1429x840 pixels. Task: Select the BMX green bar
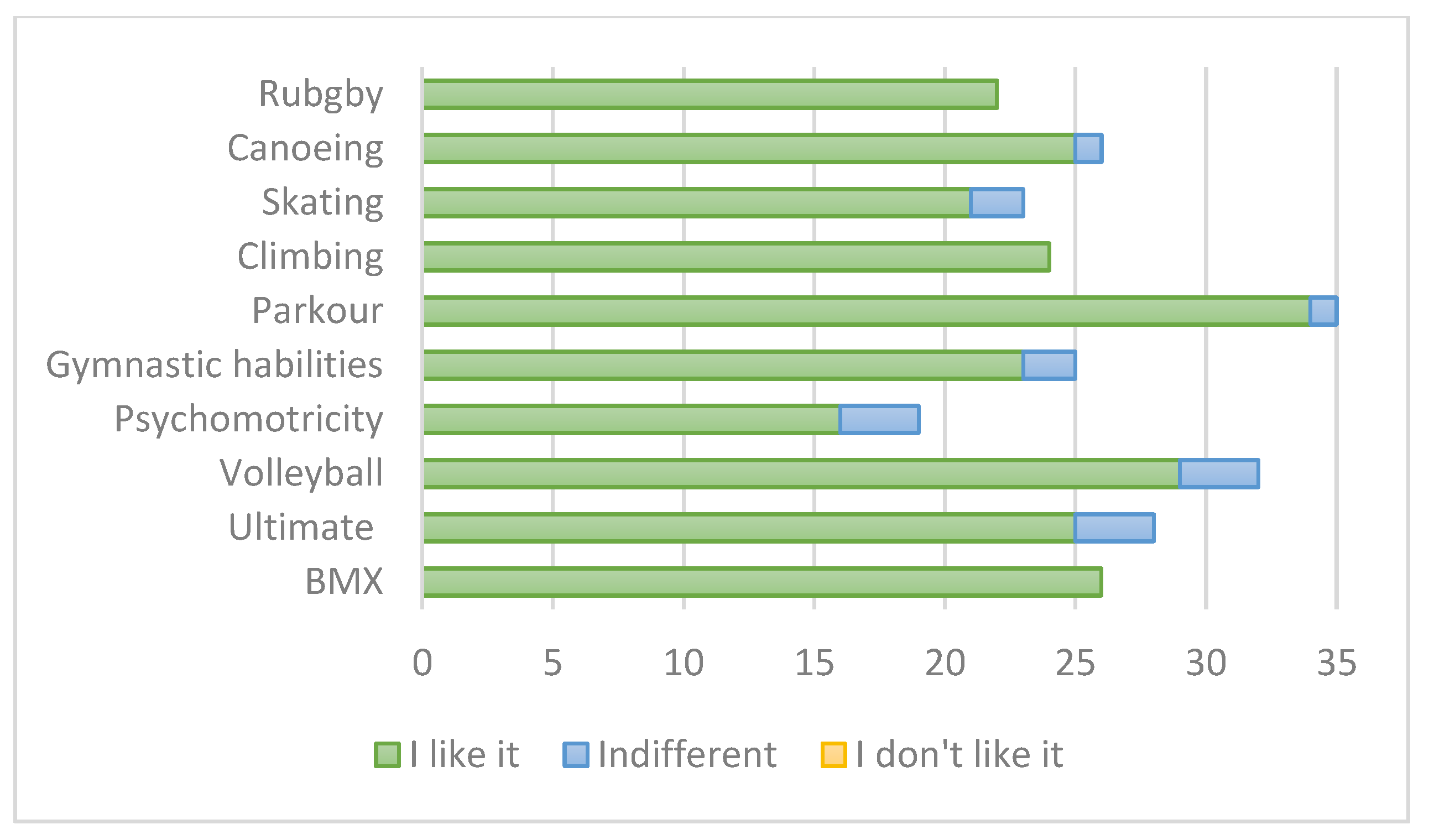click(763, 582)
